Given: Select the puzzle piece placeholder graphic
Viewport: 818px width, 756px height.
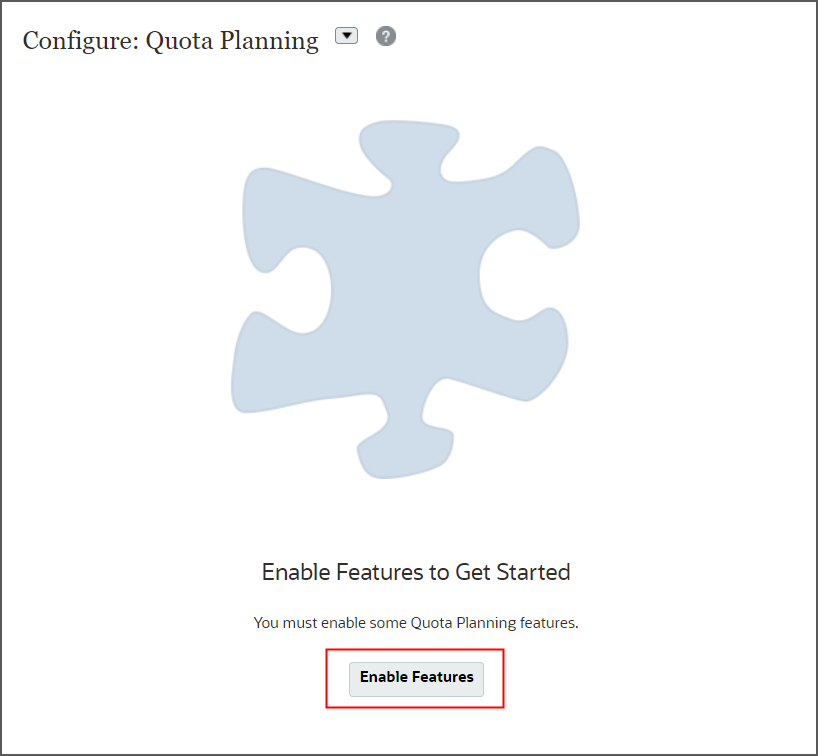Looking at the screenshot, I should [x=405, y=300].
